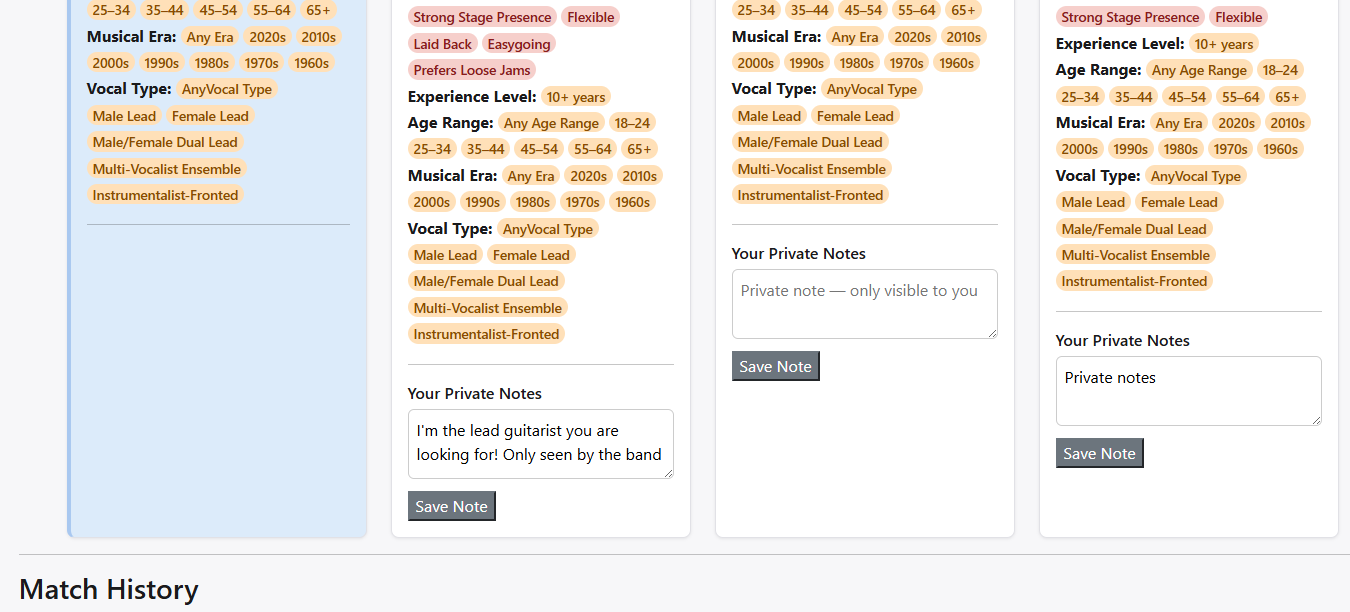Select the 'Laid Back' tag
This screenshot has height=612, width=1350.
(x=442, y=44)
